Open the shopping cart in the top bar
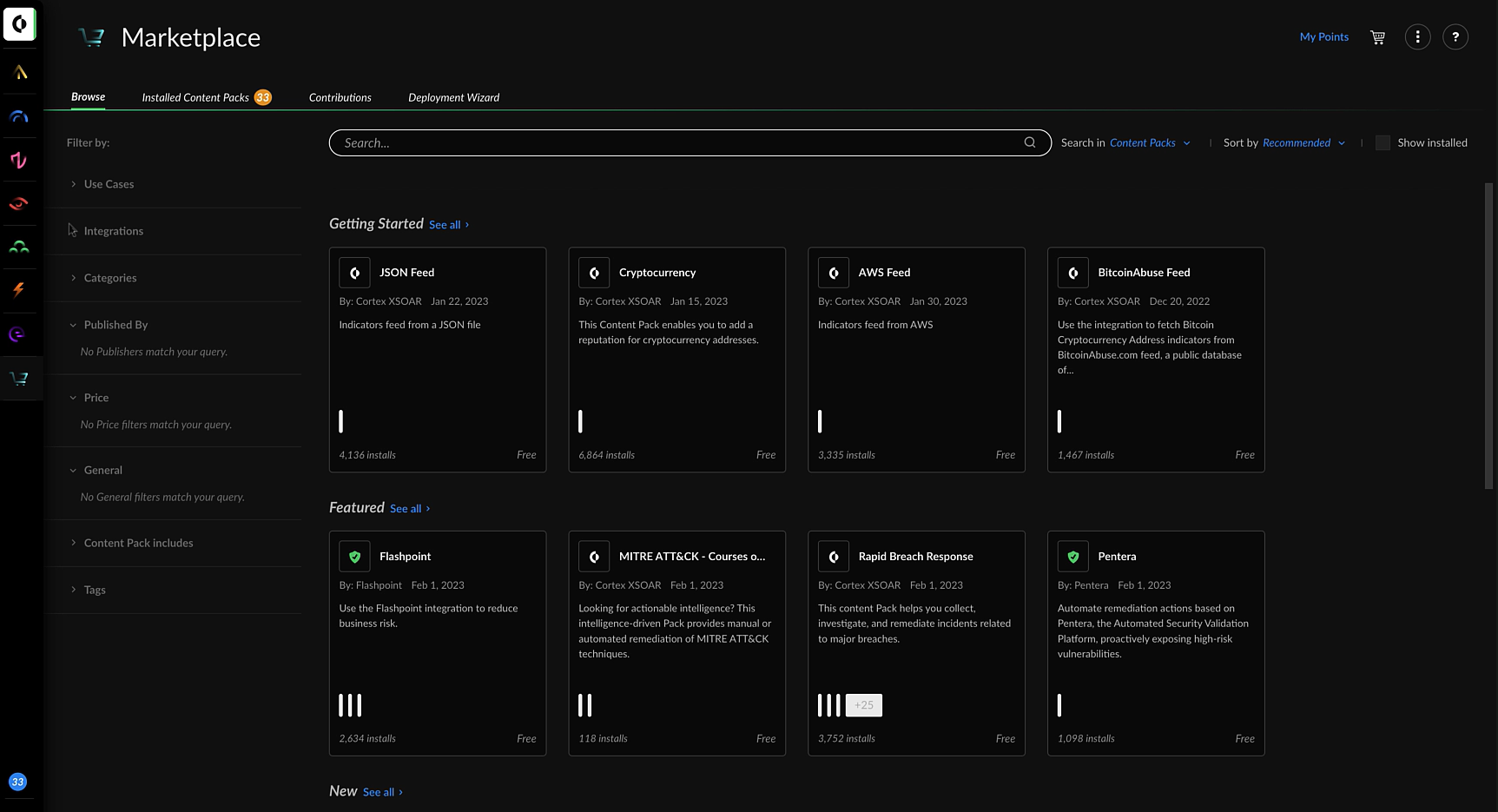The width and height of the screenshot is (1498, 812). 1377,36
